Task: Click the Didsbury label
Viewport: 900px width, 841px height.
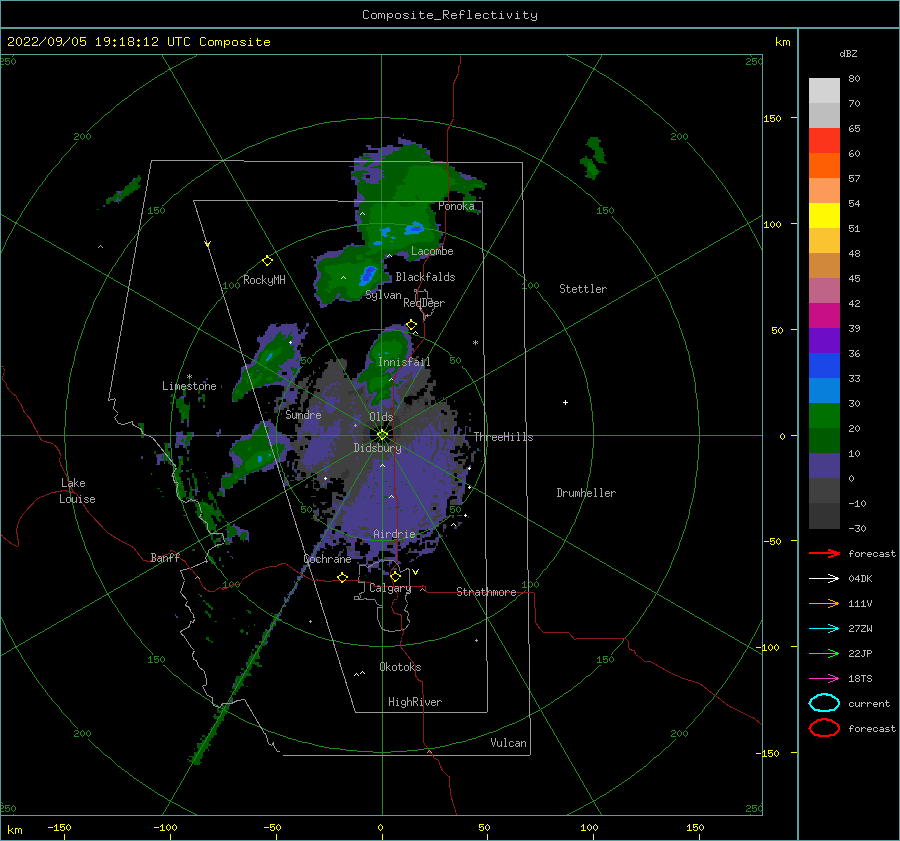Action: point(378,448)
